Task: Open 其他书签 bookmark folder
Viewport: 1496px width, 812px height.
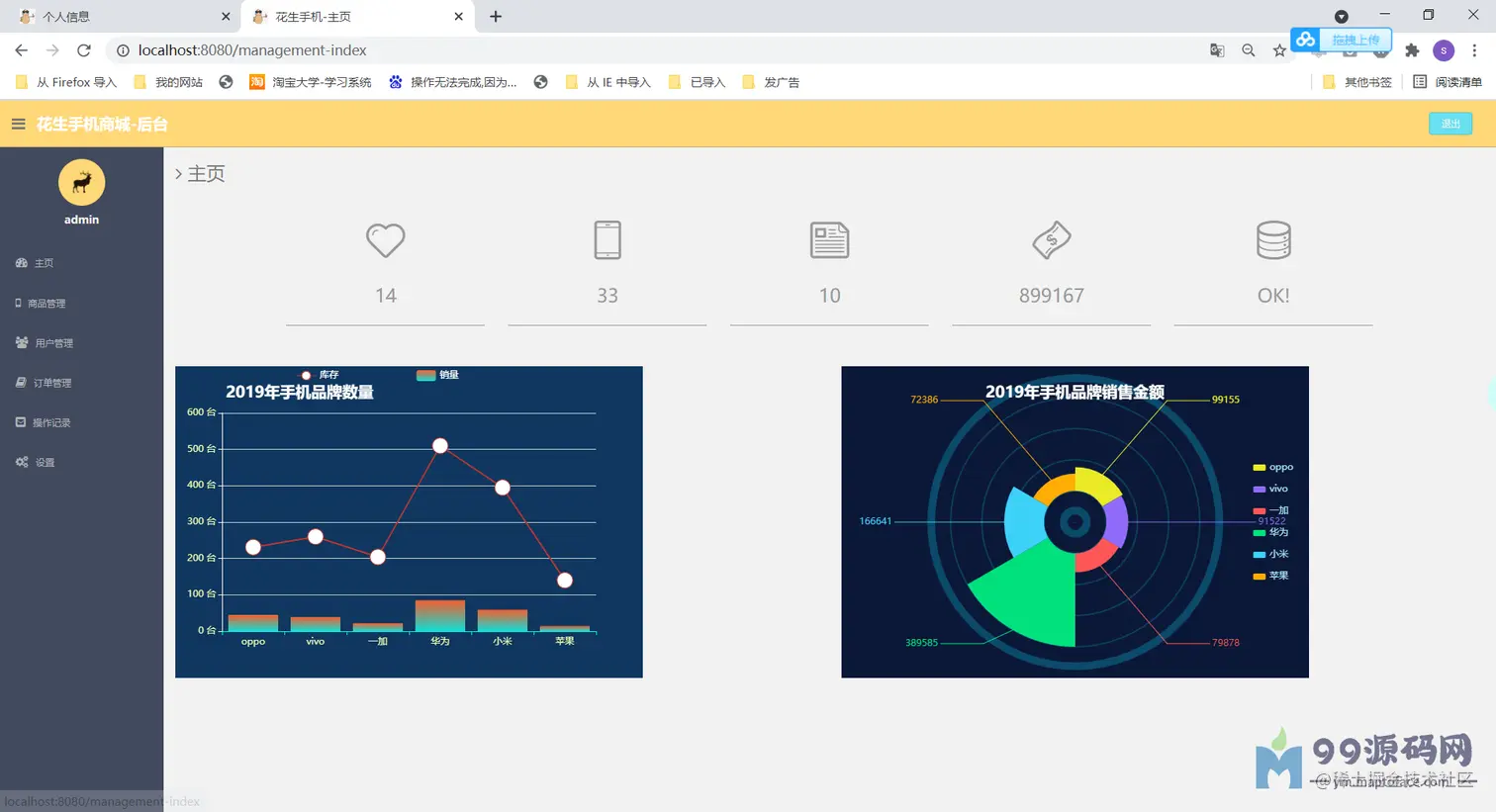Action: coord(1357,82)
